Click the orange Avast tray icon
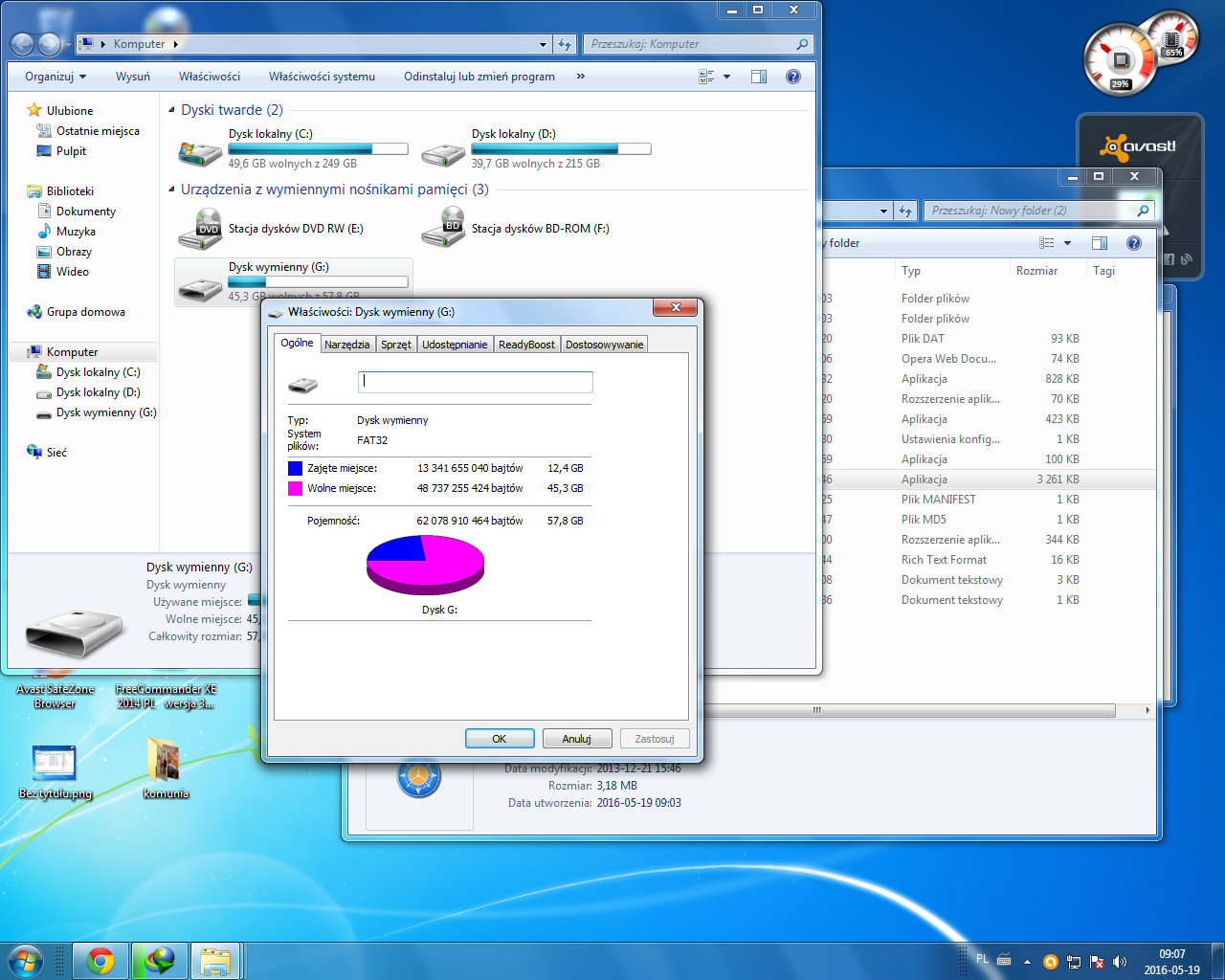The image size is (1225, 980). [x=1050, y=962]
